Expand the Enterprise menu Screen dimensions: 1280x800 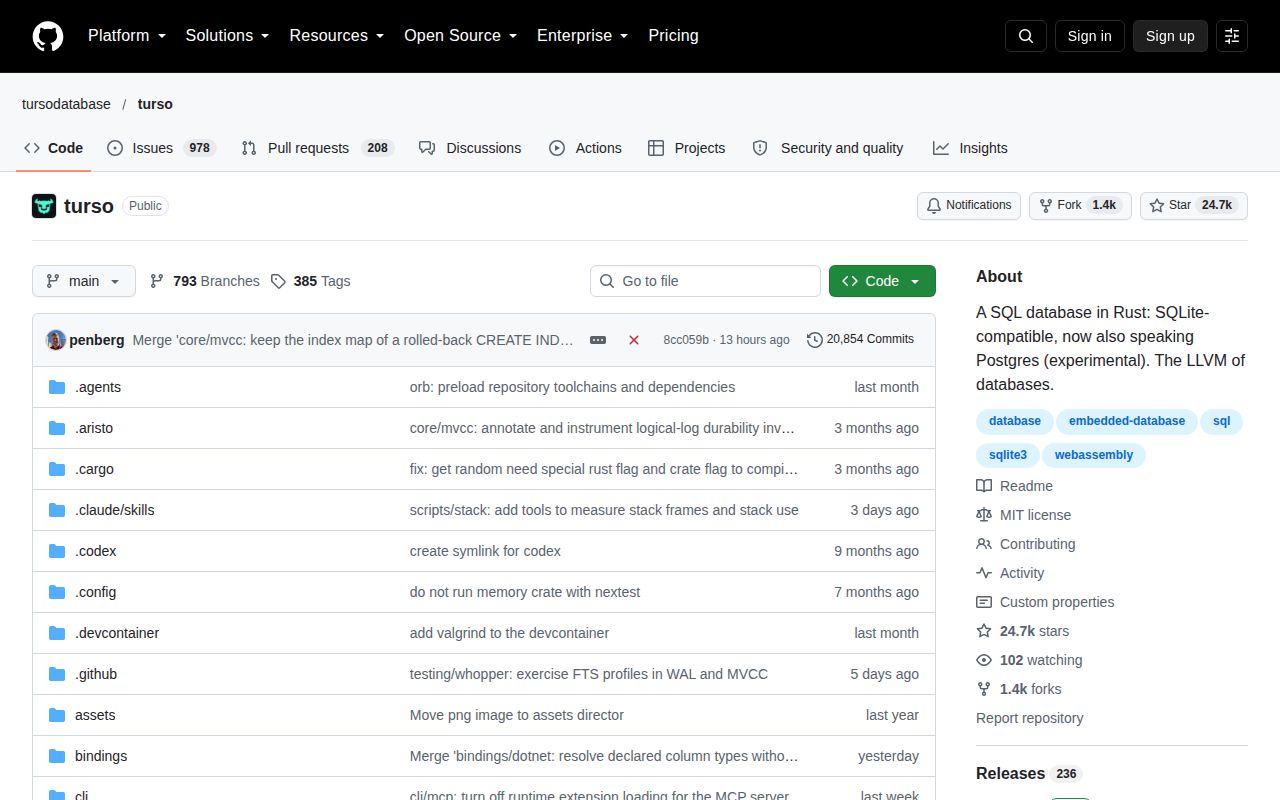583,36
